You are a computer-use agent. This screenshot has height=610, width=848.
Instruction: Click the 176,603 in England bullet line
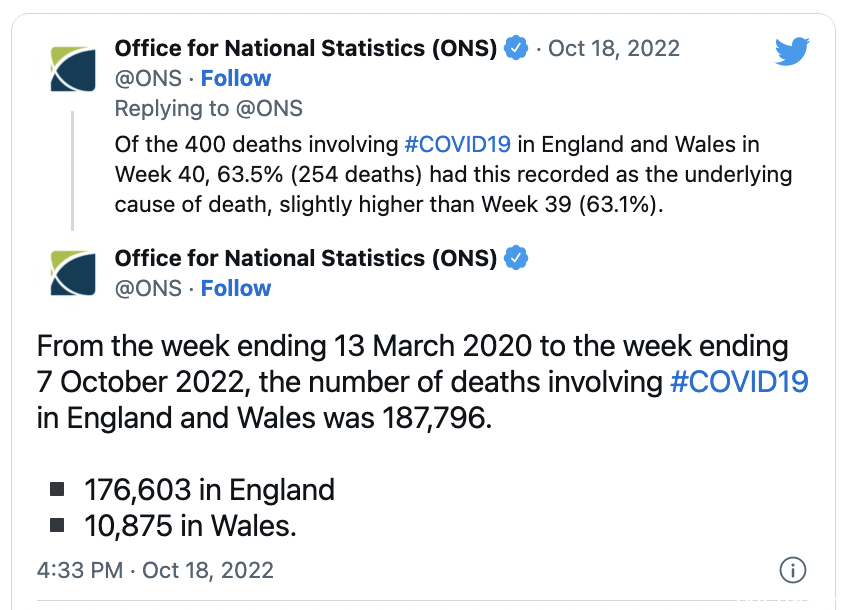209,489
